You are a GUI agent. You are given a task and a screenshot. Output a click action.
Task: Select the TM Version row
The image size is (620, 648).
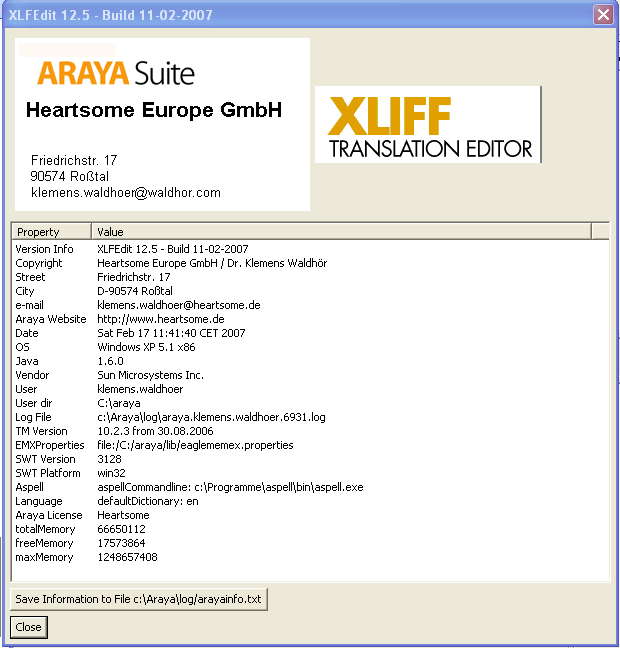[41, 431]
